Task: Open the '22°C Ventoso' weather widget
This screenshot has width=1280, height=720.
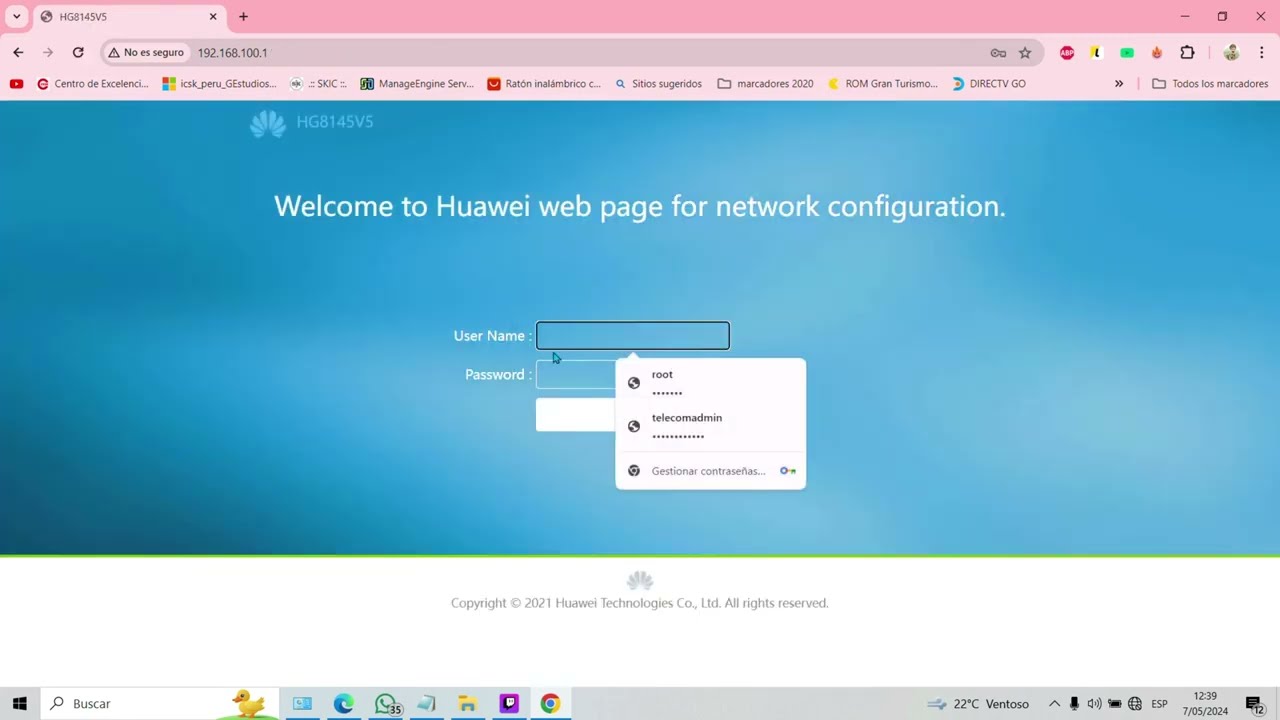Action: pyautogui.click(x=978, y=704)
